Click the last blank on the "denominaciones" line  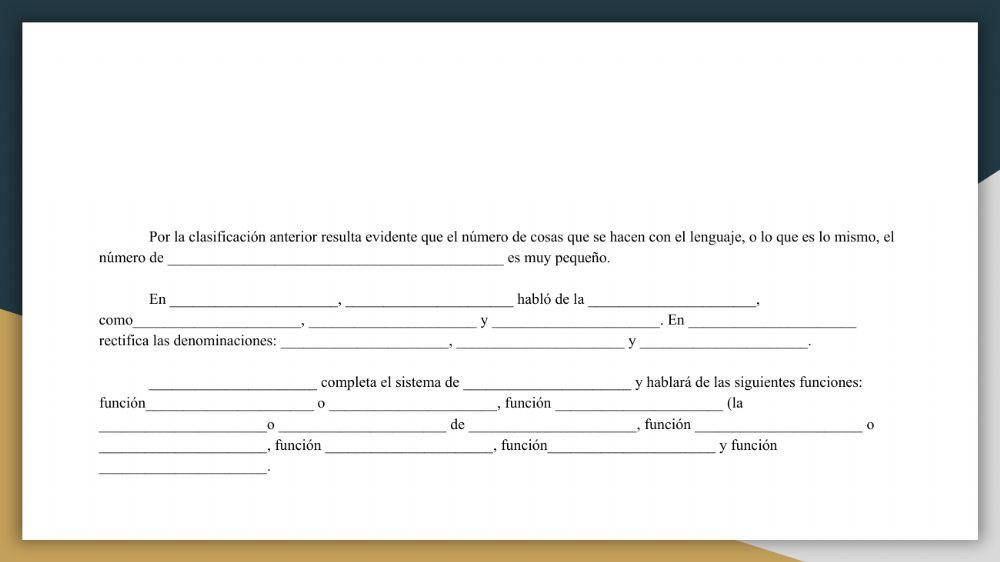[724, 342]
